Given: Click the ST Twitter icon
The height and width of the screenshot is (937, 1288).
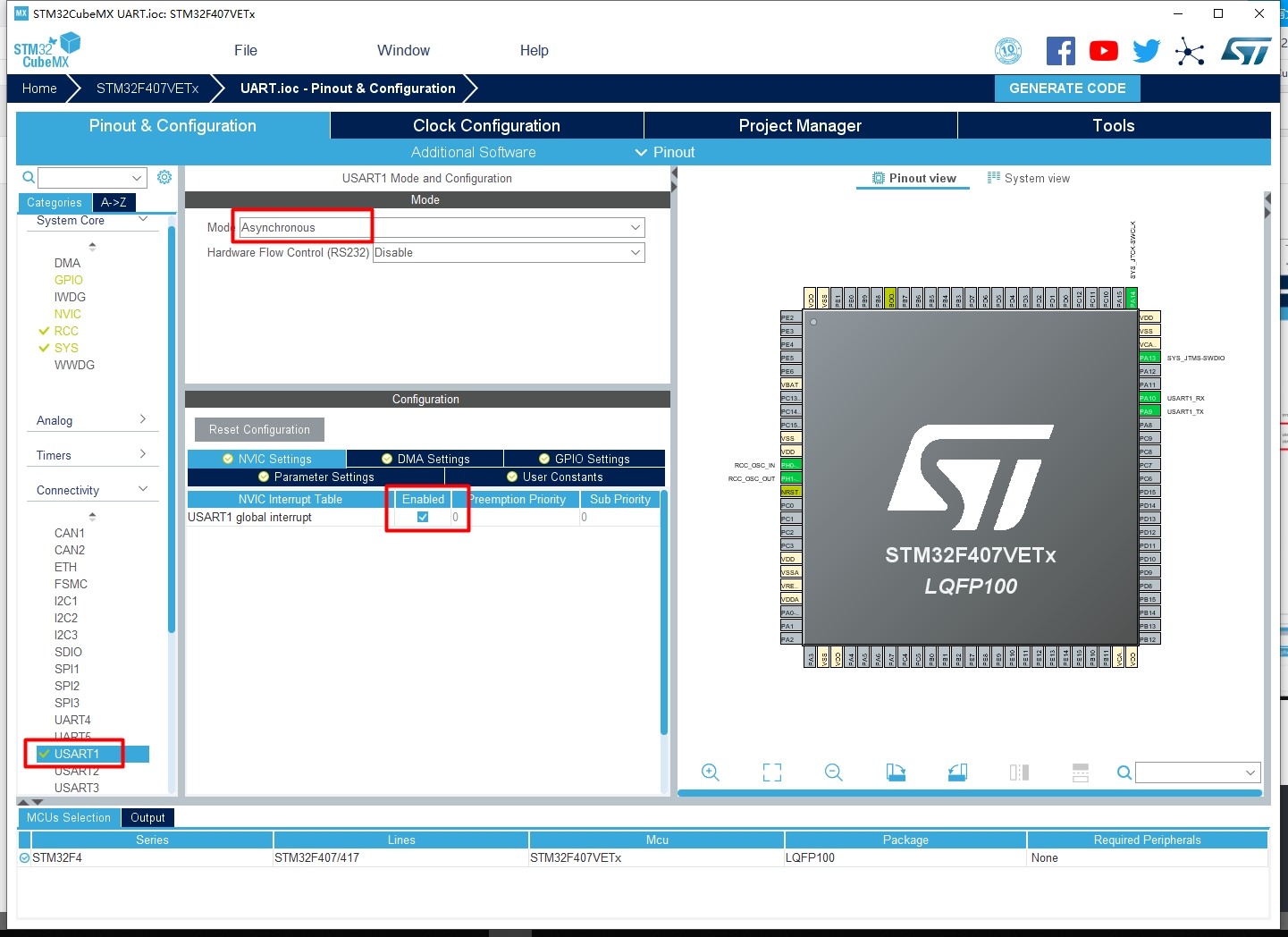Looking at the screenshot, I should tap(1145, 50).
